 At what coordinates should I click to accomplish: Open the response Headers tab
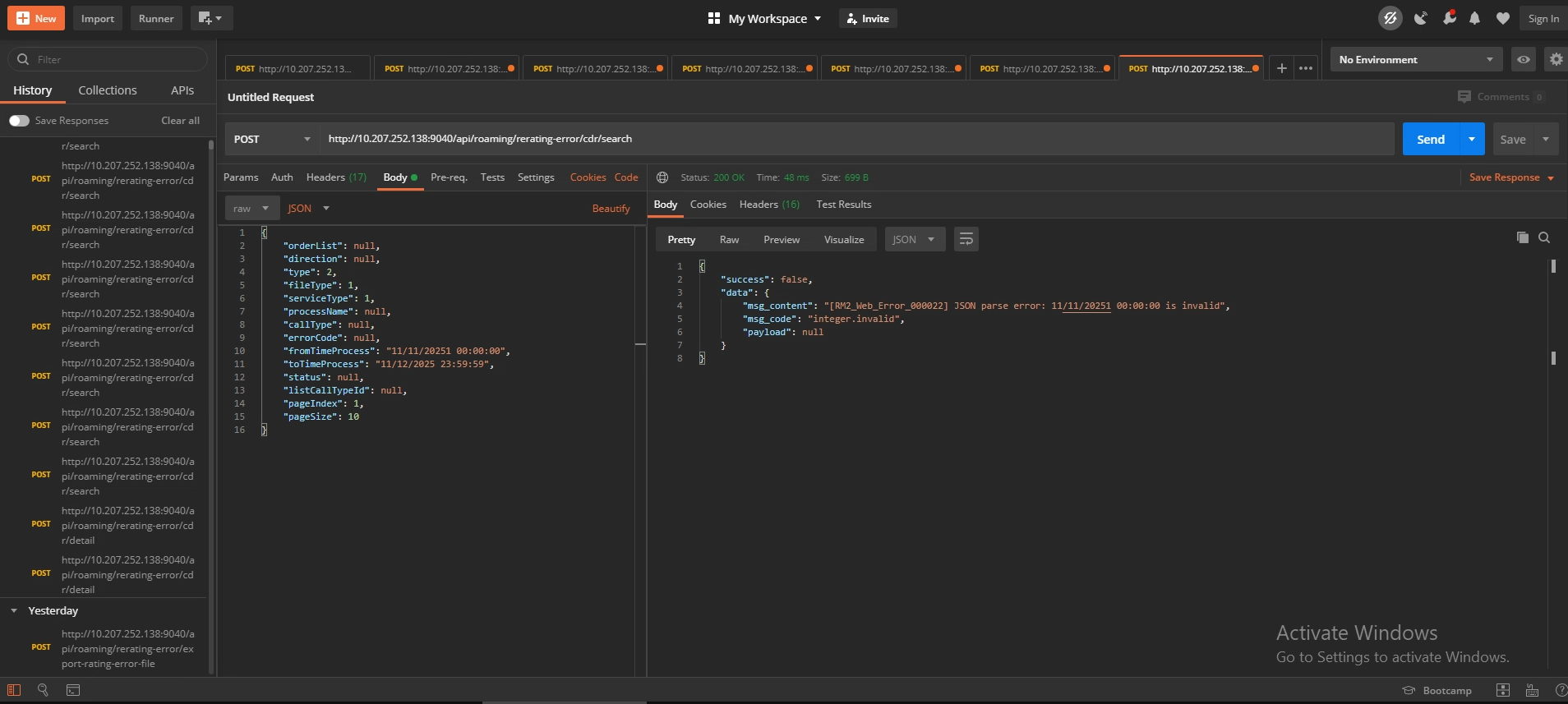(x=768, y=205)
